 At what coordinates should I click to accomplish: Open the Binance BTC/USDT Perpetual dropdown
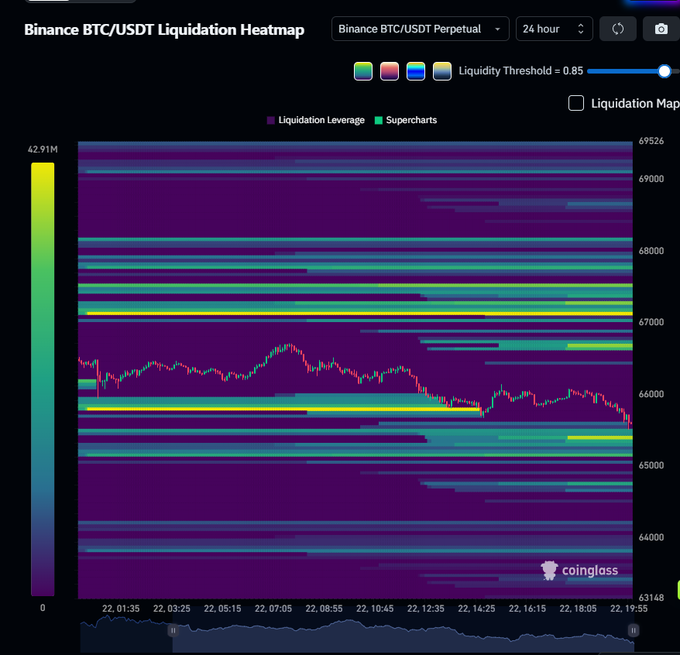coord(420,29)
